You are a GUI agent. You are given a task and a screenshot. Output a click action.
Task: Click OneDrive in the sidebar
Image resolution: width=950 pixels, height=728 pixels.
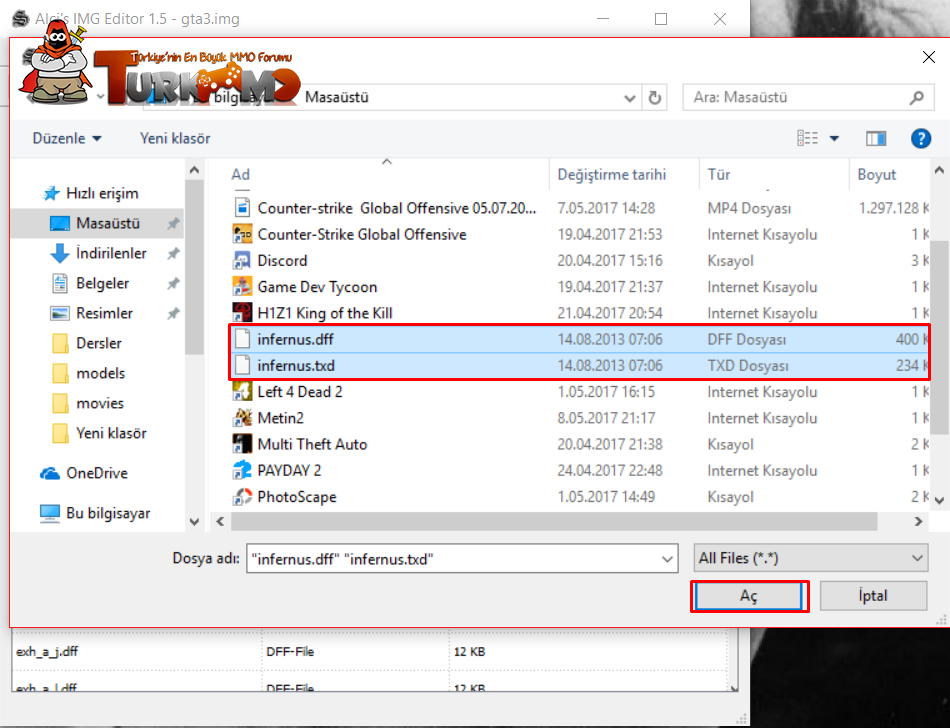click(x=97, y=473)
